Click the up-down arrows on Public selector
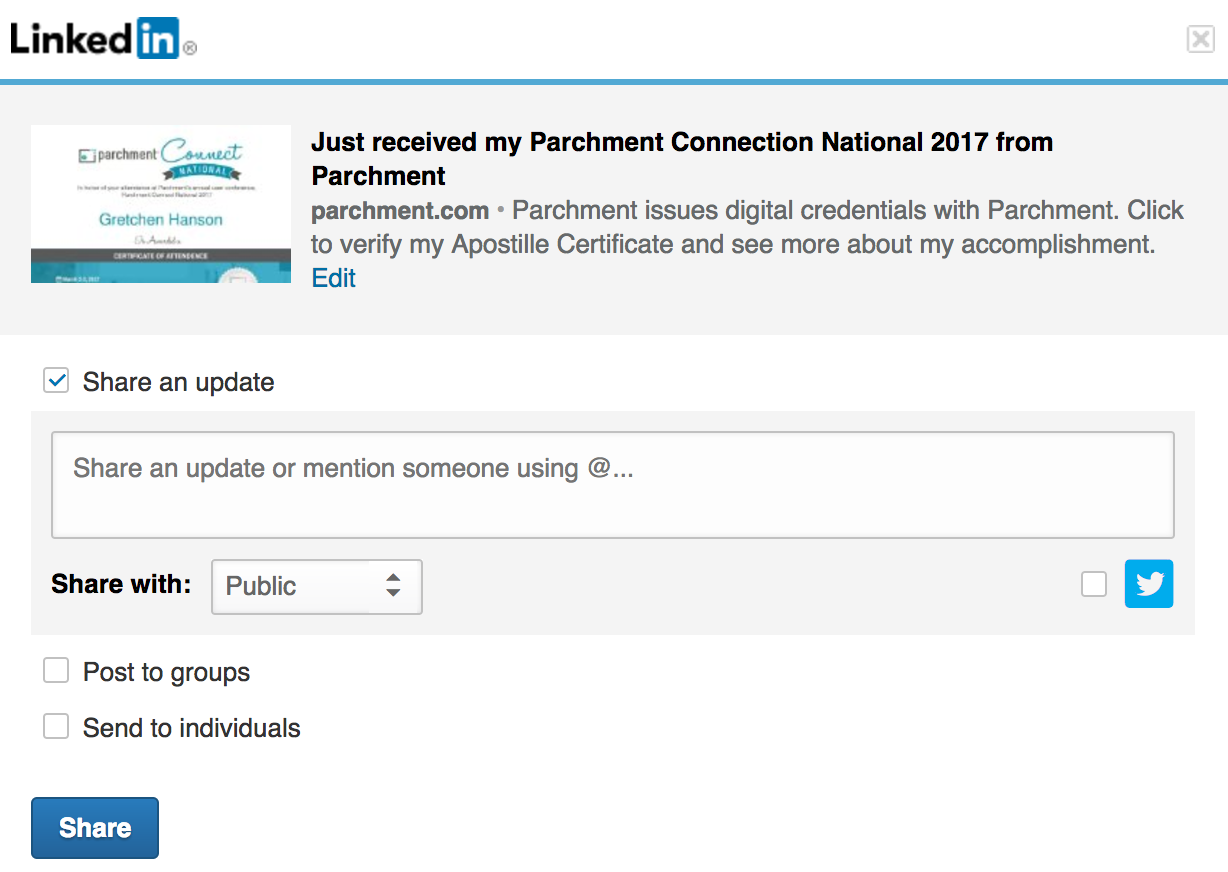 click(393, 586)
